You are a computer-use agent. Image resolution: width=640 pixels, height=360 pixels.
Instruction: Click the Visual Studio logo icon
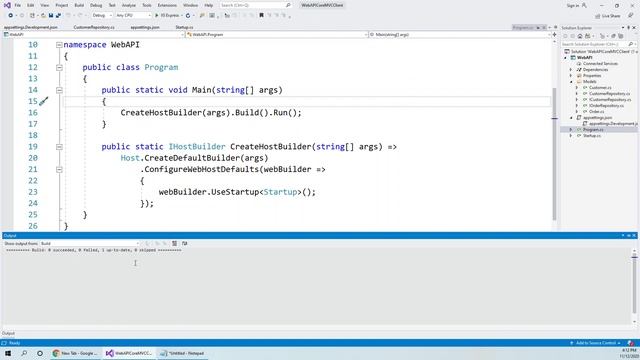coord(7,5)
